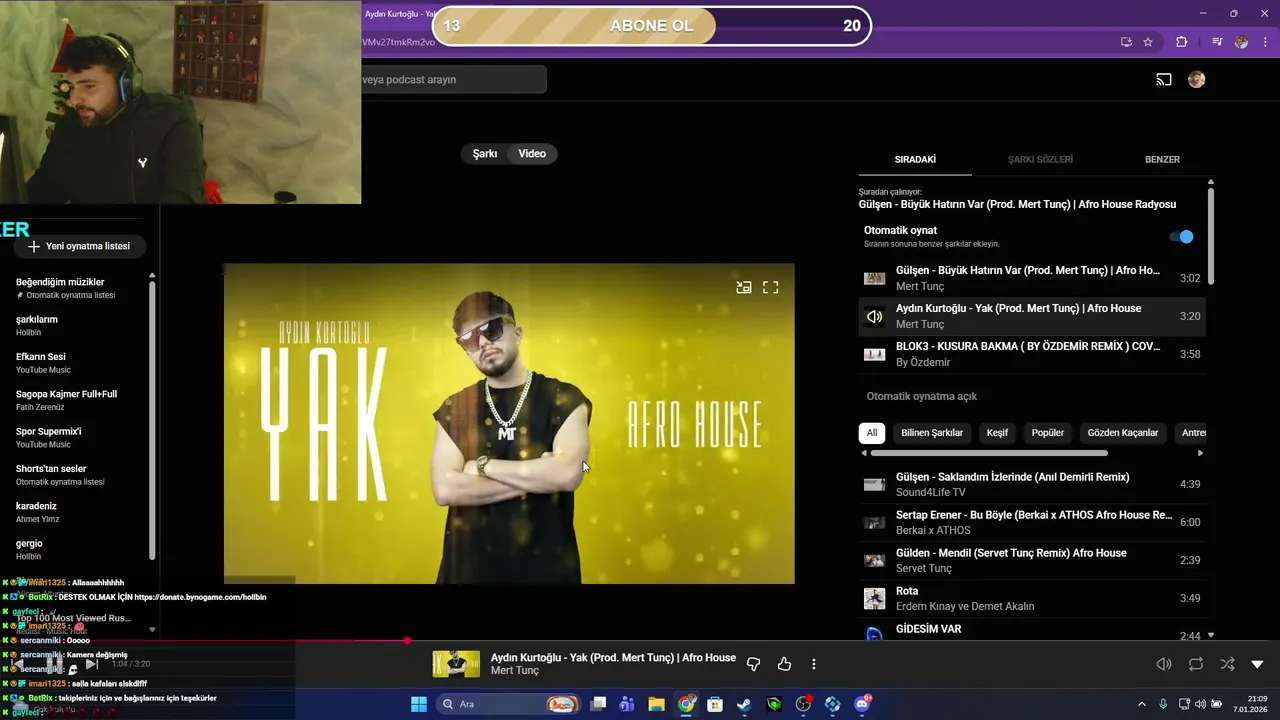The width and height of the screenshot is (1280, 720).
Task: Like the current song Yak
Action: point(784,664)
